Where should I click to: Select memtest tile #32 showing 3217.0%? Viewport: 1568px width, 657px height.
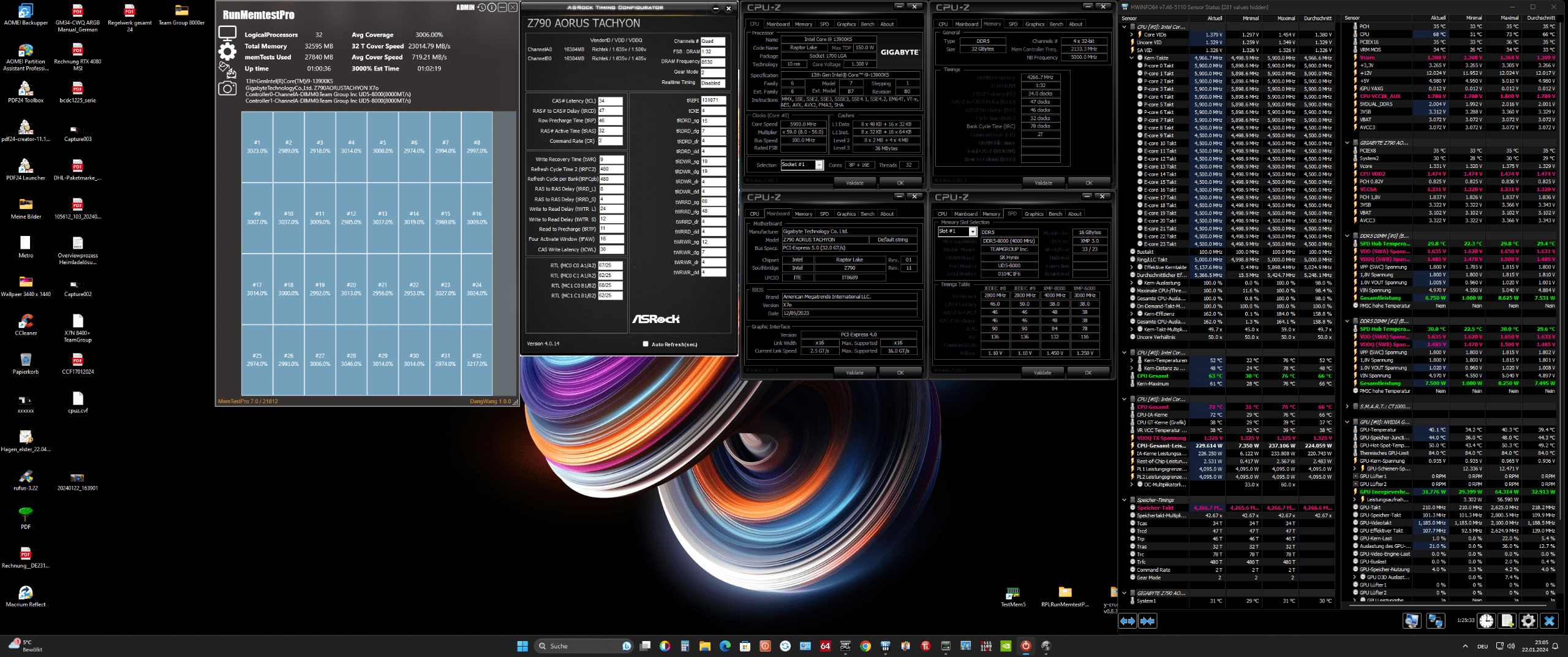(x=477, y=360)
